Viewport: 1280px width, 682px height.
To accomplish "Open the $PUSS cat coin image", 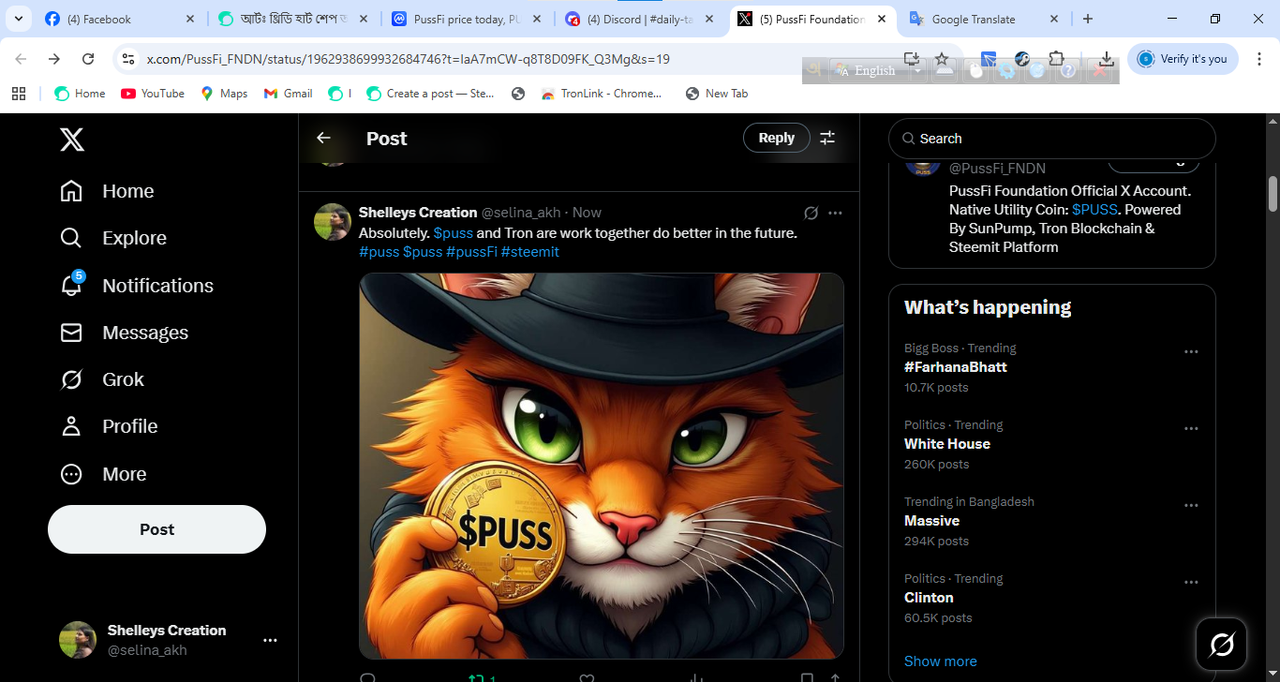I will (x=602, y=466).
